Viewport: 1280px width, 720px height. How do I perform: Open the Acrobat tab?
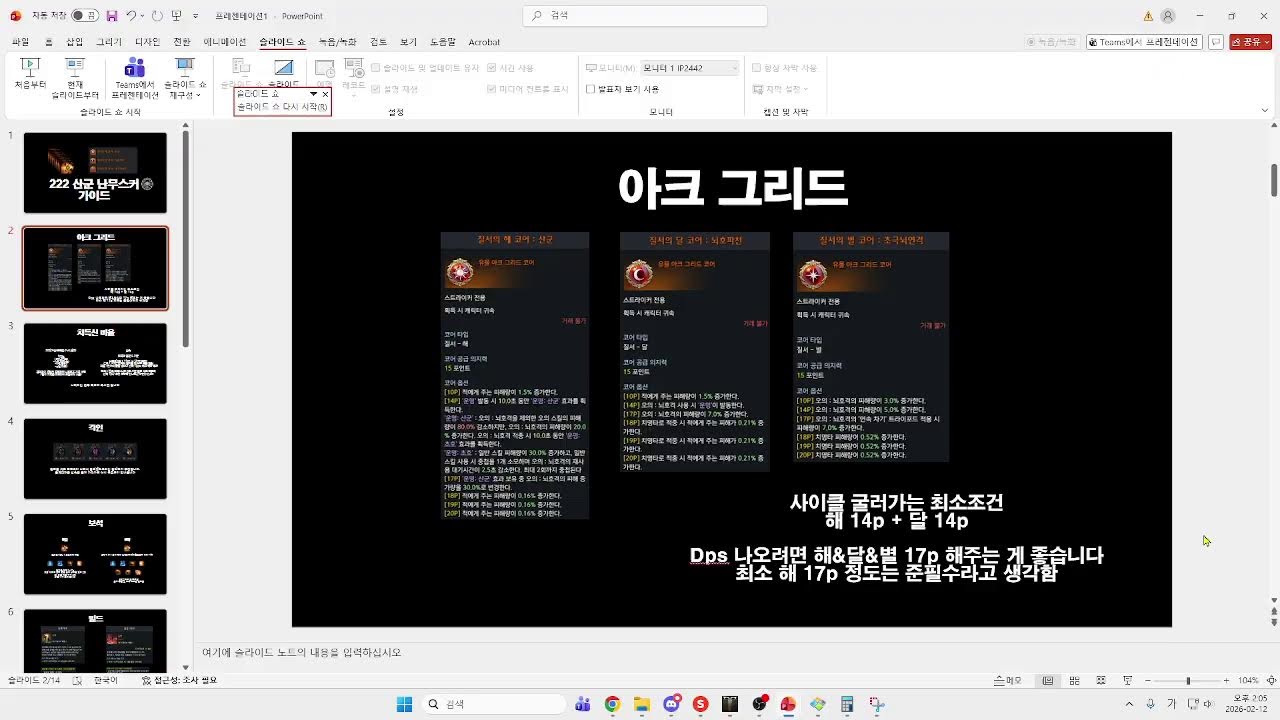tap(484, 42)
